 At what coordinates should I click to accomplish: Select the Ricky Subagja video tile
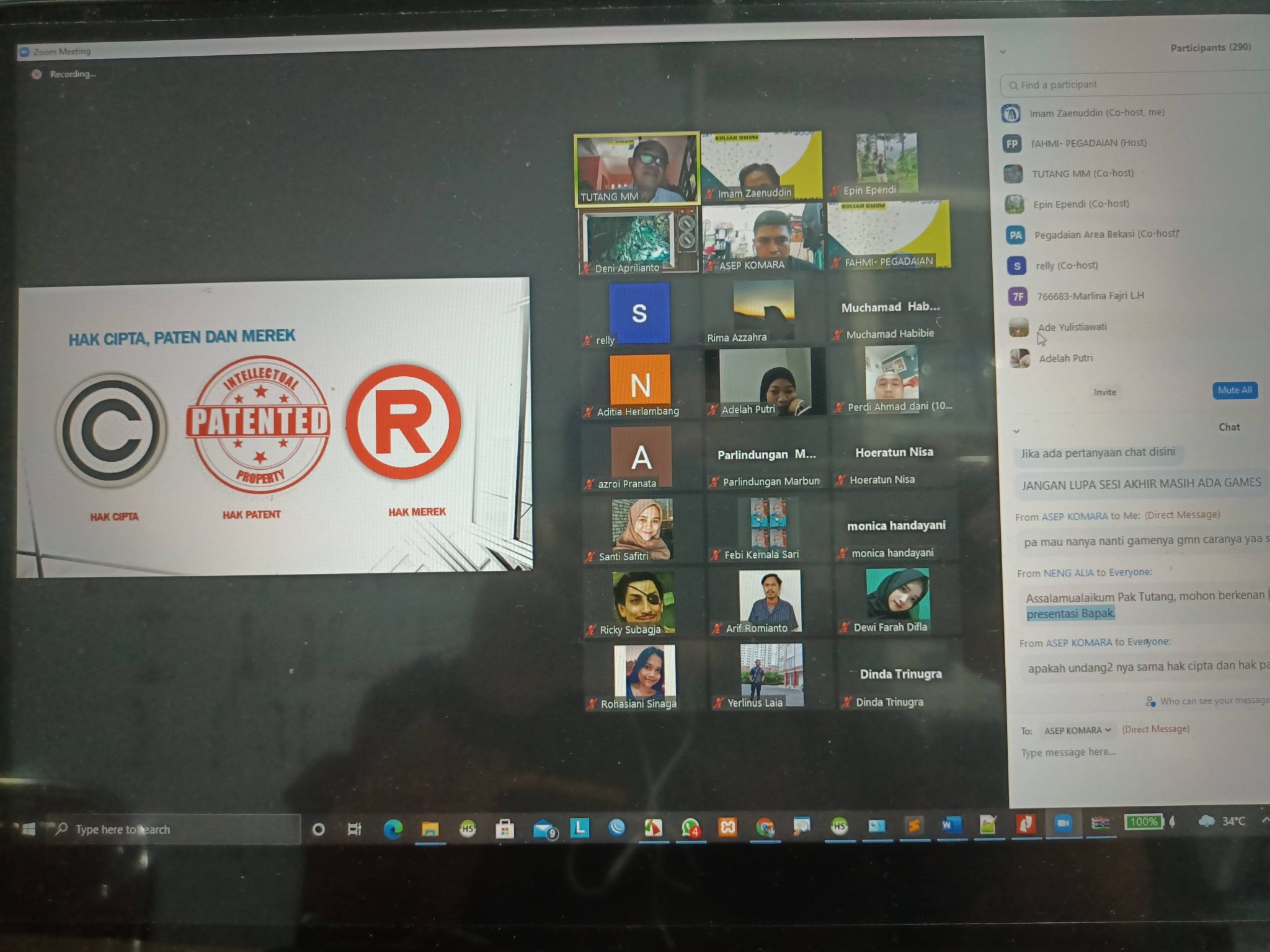coord(644,604)
